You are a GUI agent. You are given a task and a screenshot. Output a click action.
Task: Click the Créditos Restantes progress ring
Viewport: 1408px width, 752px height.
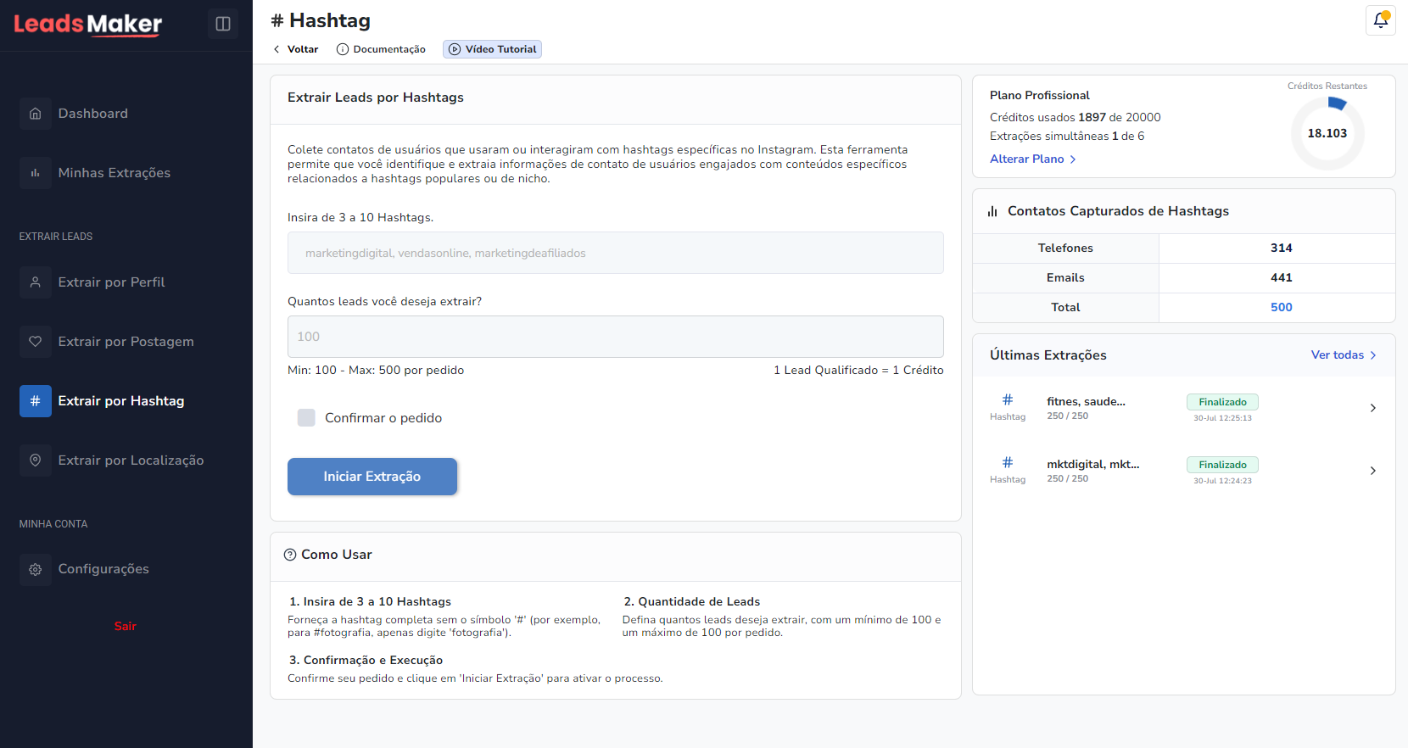pos(1326,133)
